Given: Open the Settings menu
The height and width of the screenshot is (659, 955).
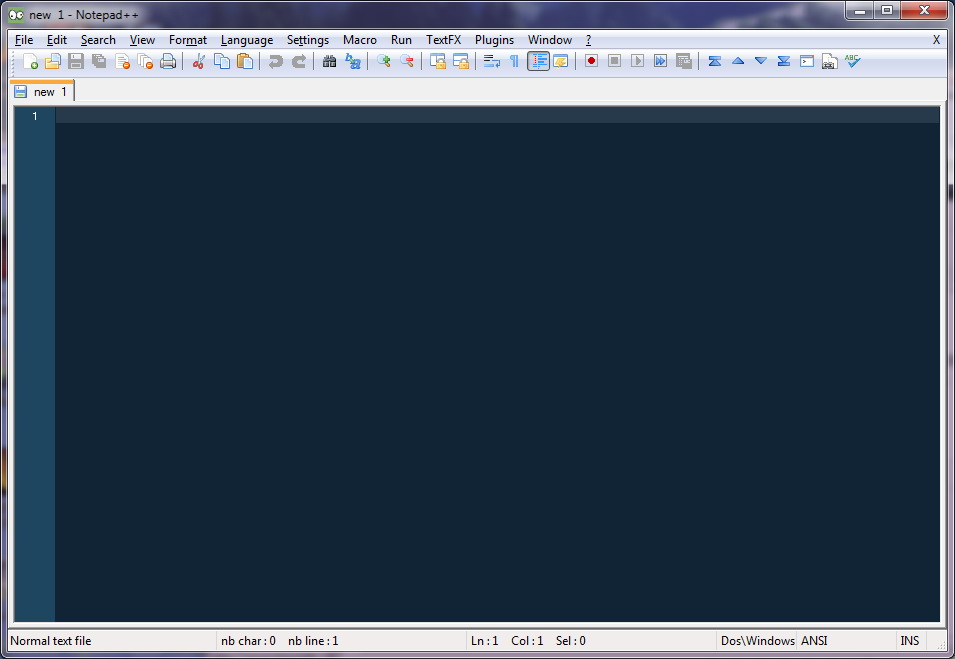Looking at the screenshot, I should 308,40.
